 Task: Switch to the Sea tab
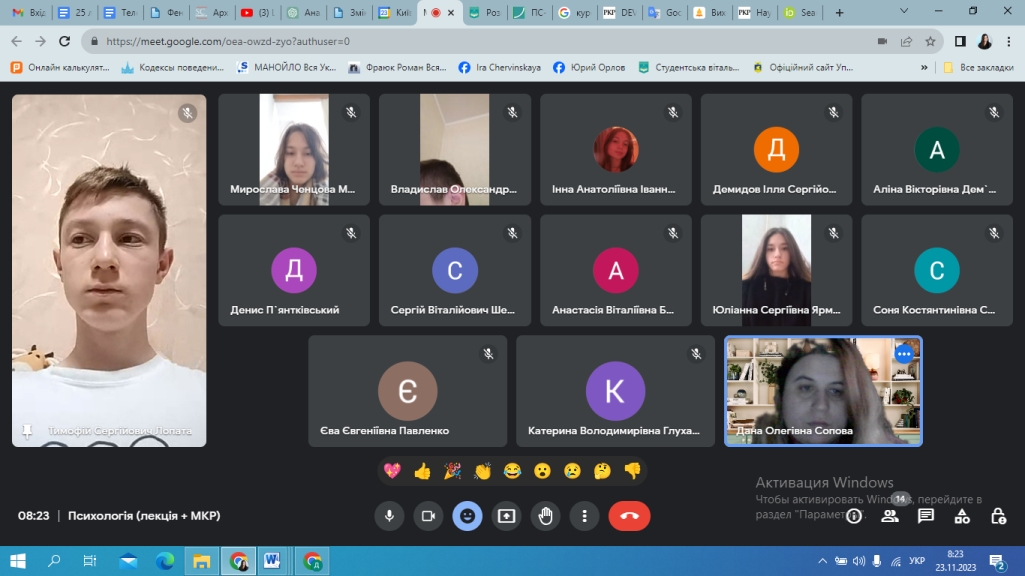(x=801, y=12)
